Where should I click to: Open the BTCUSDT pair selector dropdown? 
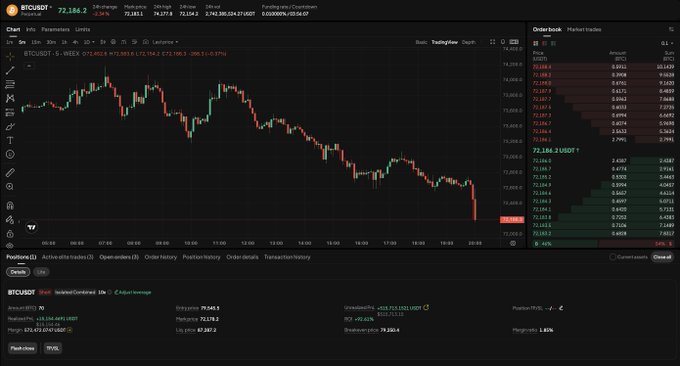(36, 8)
